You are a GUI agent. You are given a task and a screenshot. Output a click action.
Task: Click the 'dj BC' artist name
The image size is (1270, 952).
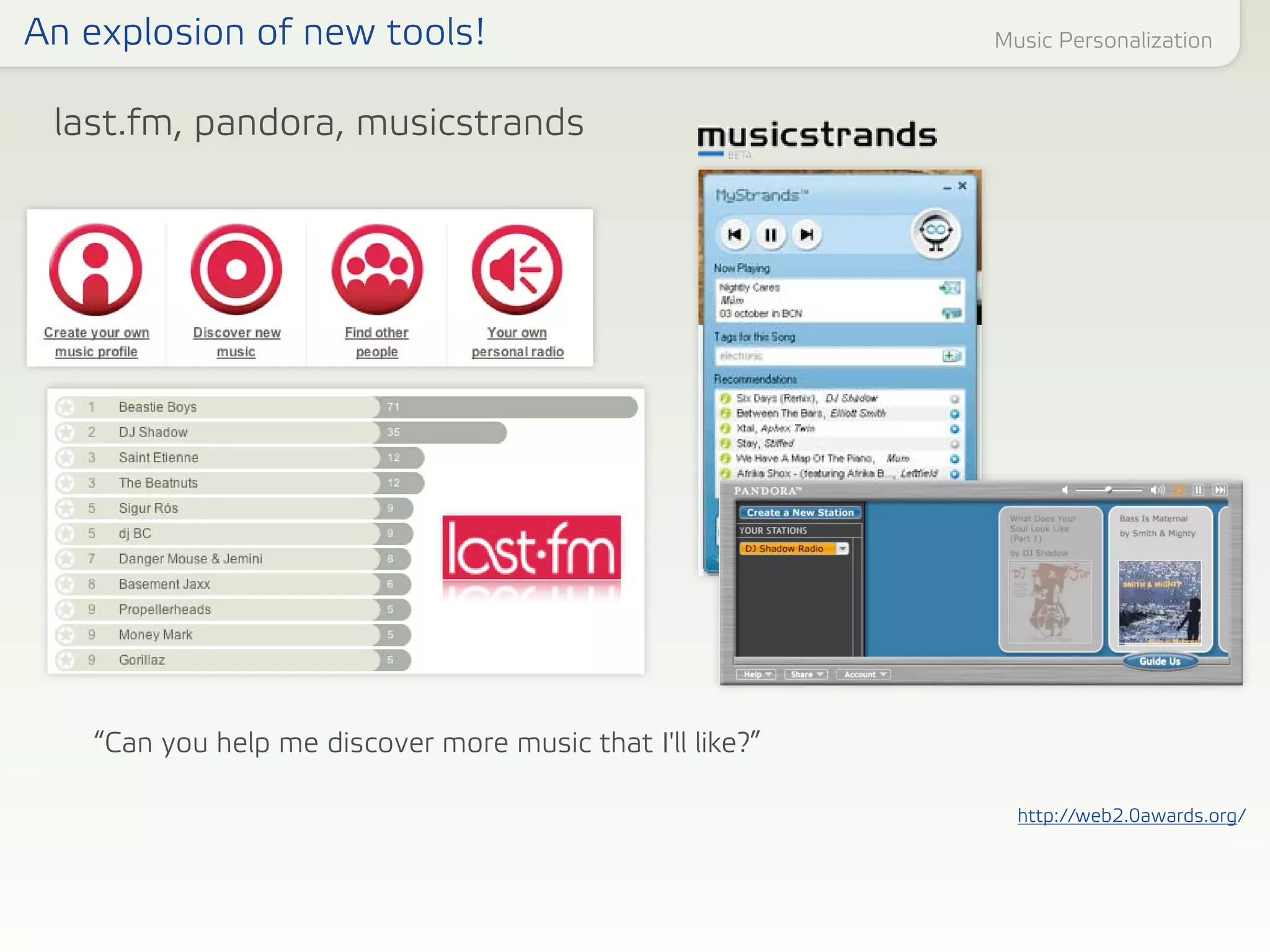click(x=135, y=534)
